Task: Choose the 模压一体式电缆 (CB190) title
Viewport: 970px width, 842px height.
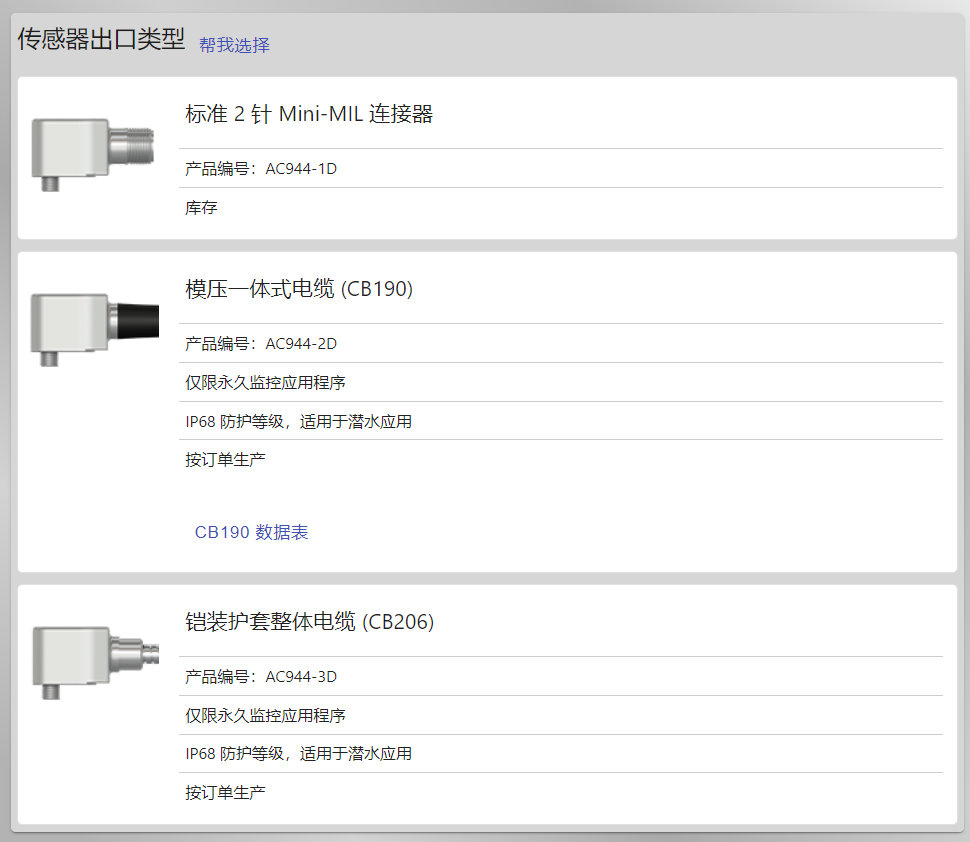Action: [299, 289]
